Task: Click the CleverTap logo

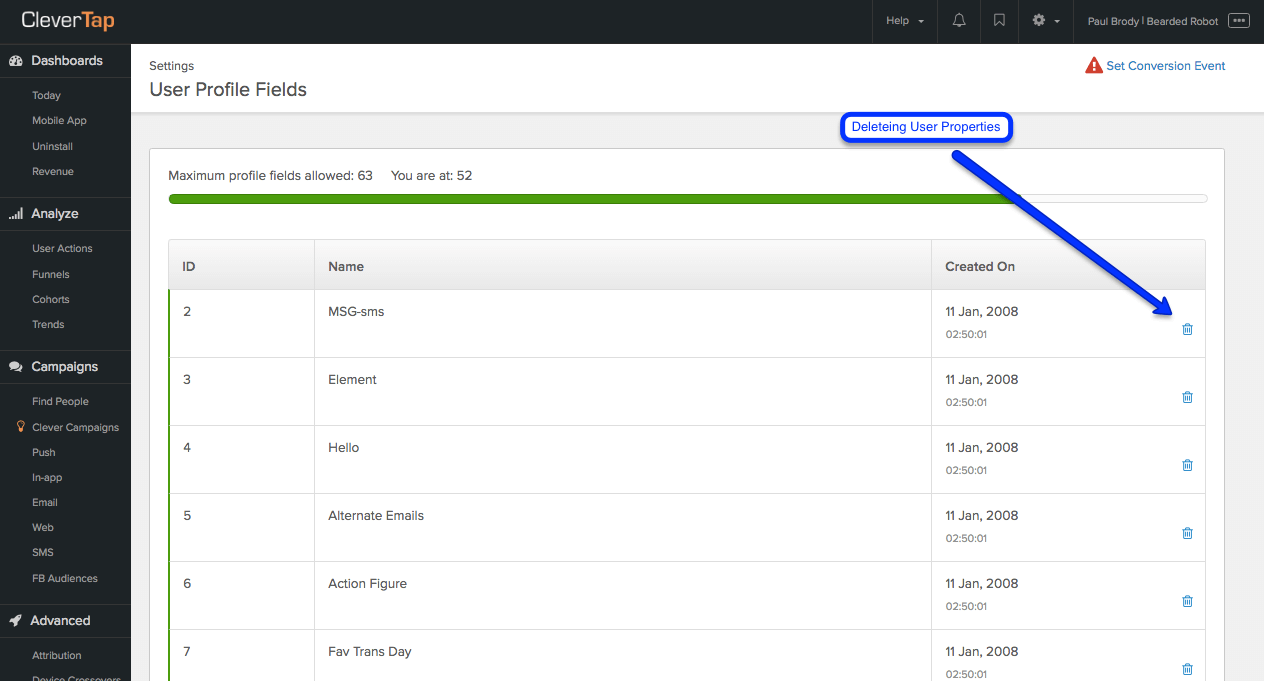Action: 68,20
